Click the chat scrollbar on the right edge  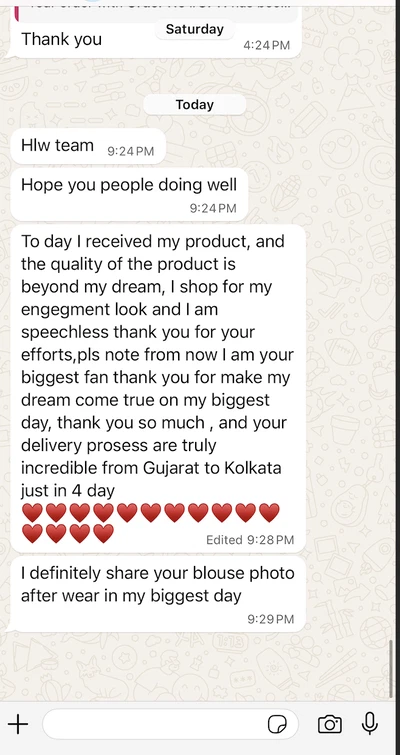pos(391,668)
